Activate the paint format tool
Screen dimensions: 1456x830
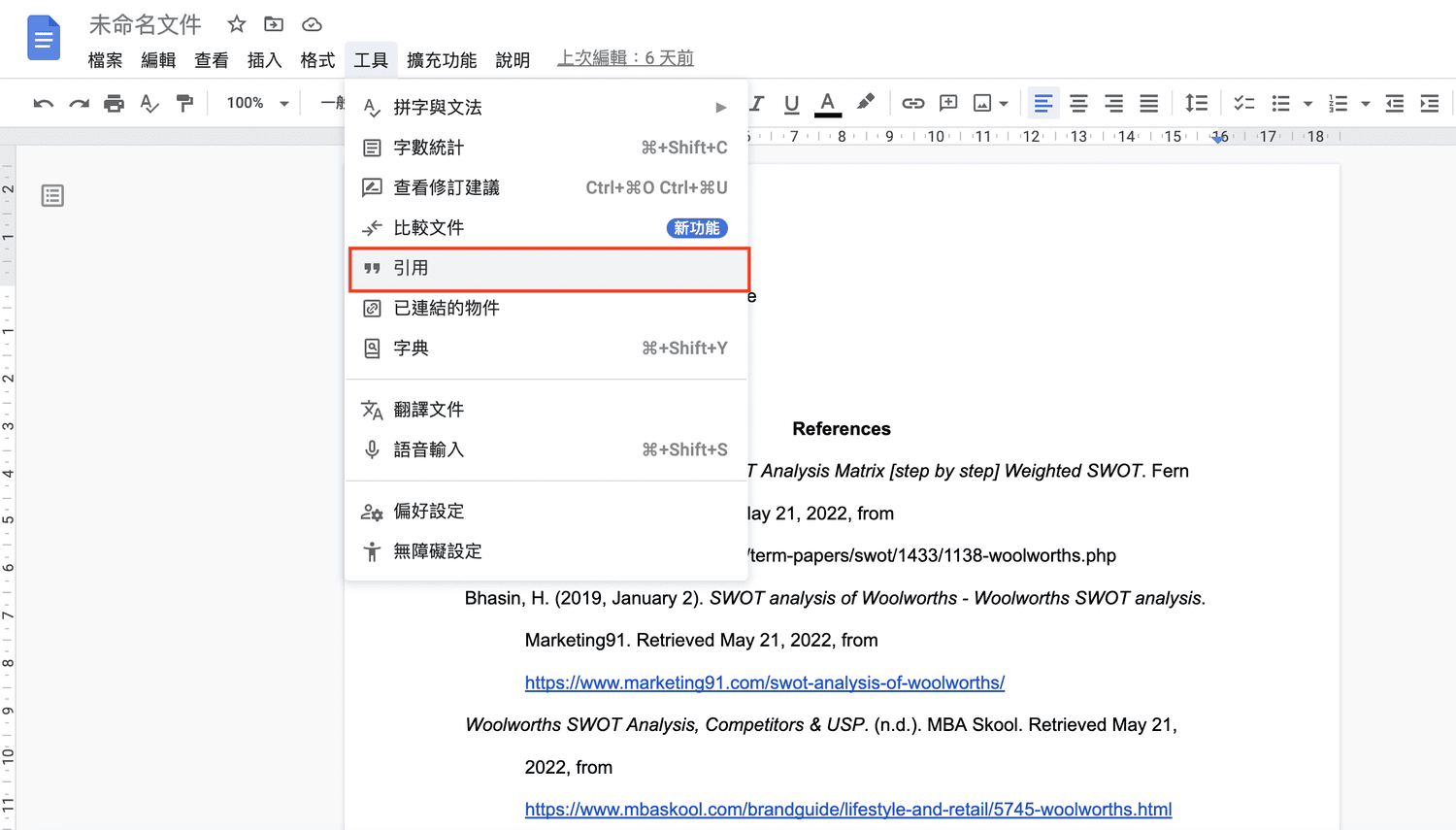pyautogui.click(x=184, y=103)
